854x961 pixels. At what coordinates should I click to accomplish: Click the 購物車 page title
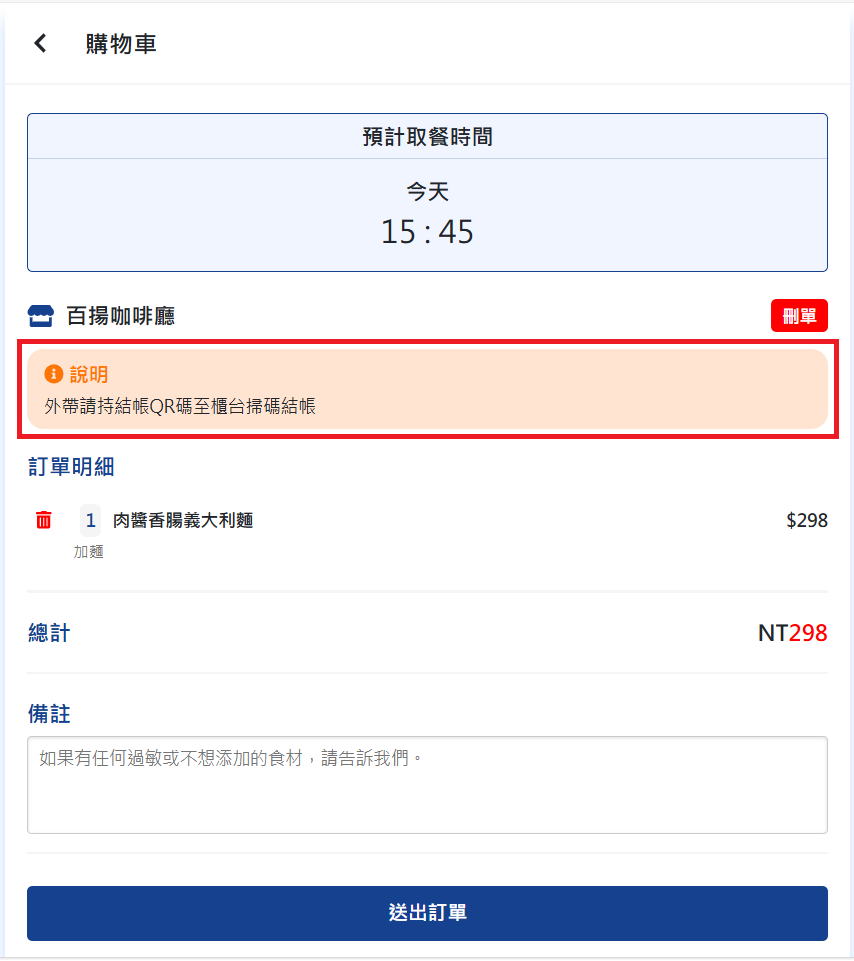click(121, 44)
